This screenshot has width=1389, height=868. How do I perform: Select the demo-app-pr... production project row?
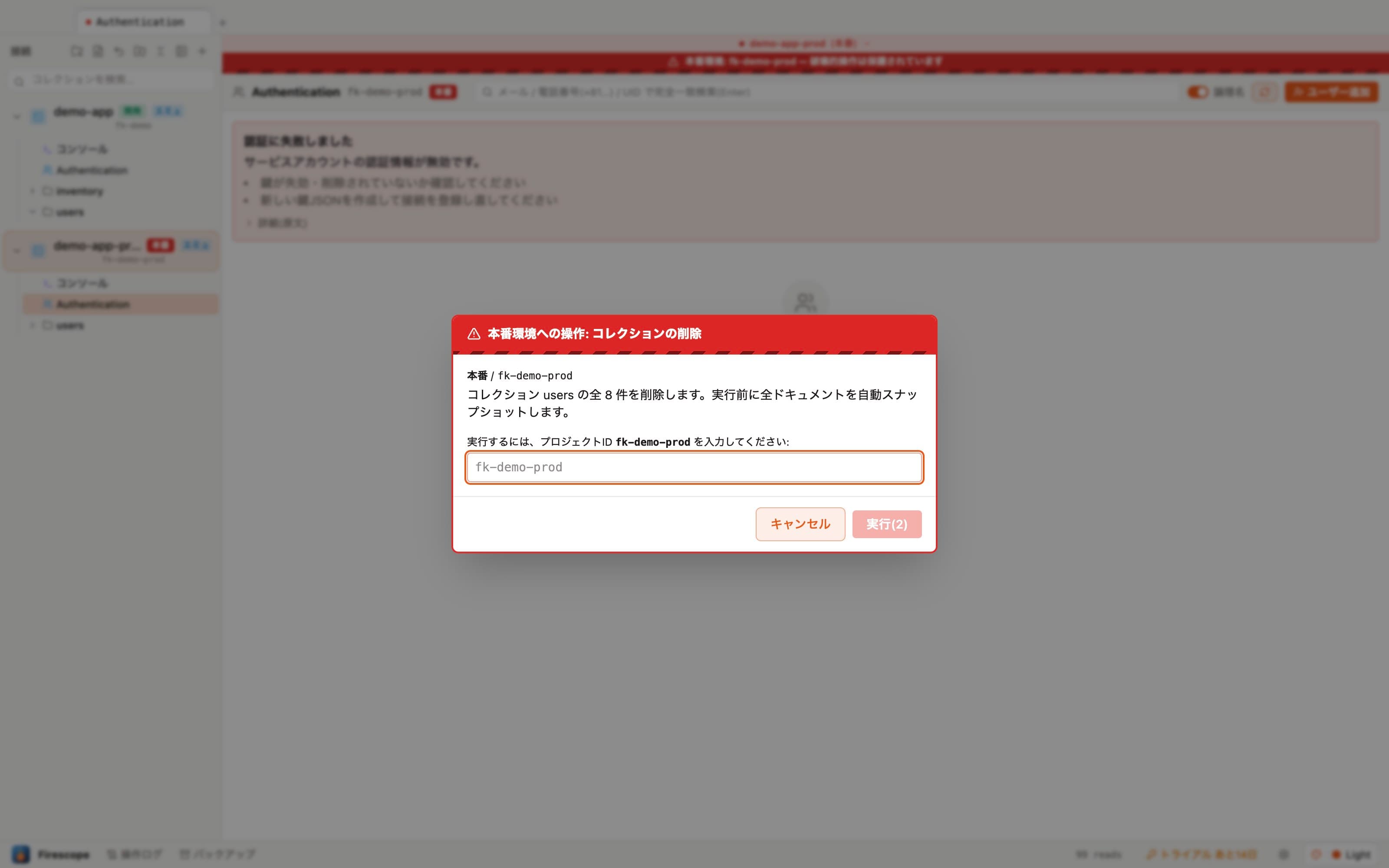(112, 251)
